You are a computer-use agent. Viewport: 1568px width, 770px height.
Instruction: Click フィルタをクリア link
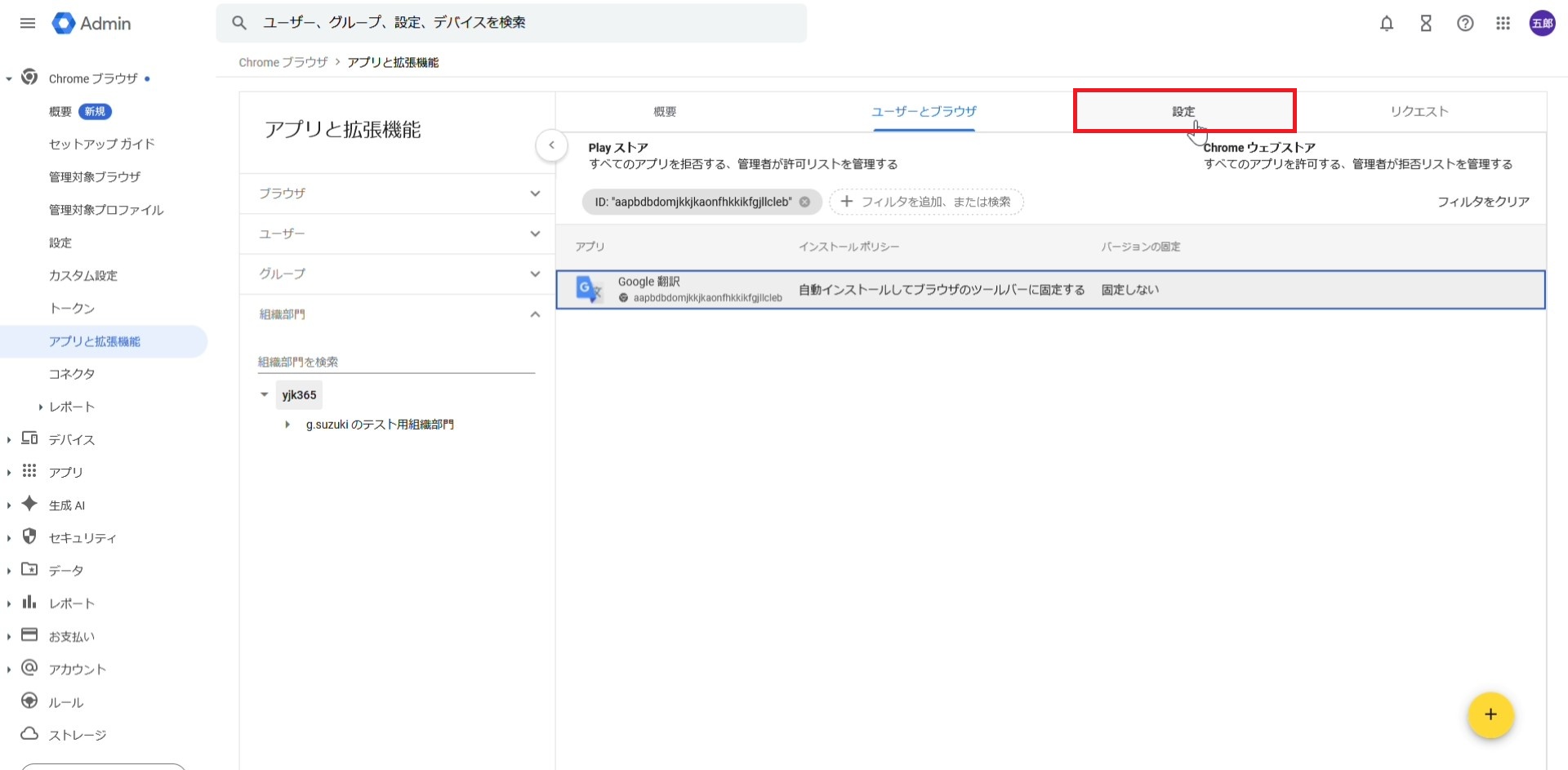pos(1483,202)
